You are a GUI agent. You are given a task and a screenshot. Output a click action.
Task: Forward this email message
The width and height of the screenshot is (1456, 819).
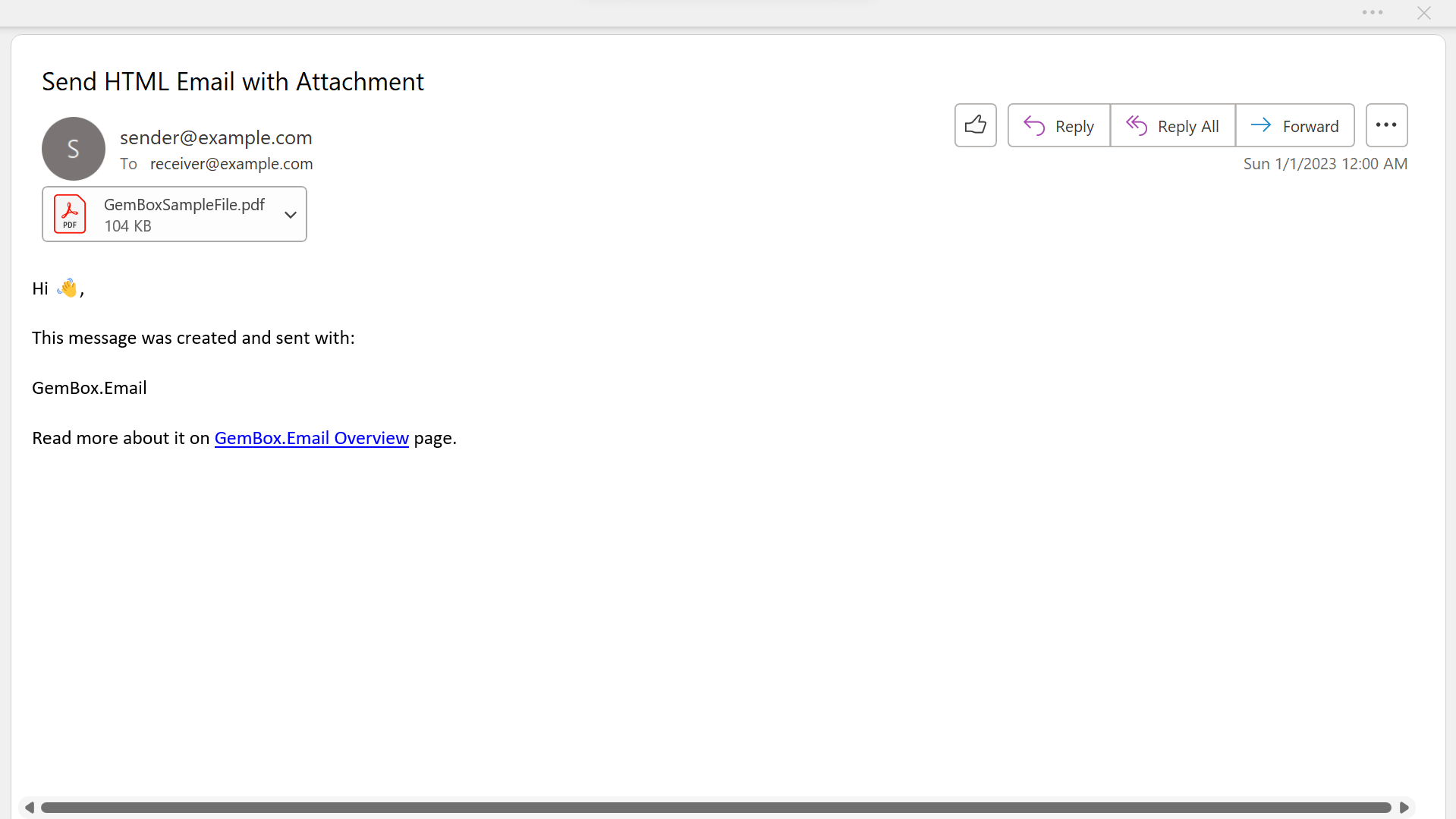[1294, 126]
